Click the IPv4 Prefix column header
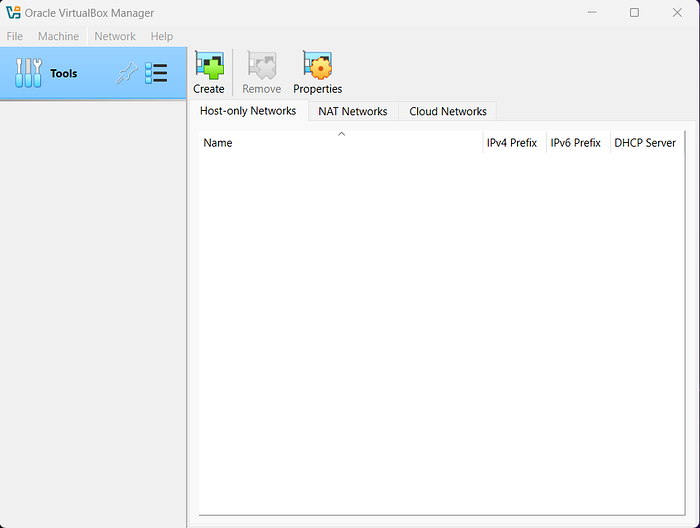 515,143
